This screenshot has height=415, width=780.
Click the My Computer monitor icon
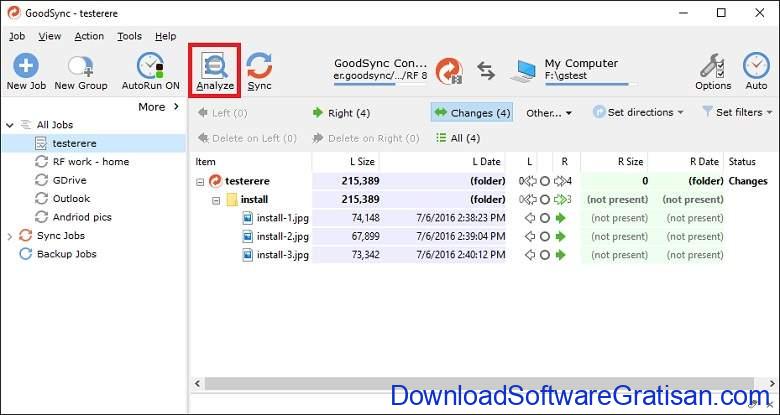[523, 71]
